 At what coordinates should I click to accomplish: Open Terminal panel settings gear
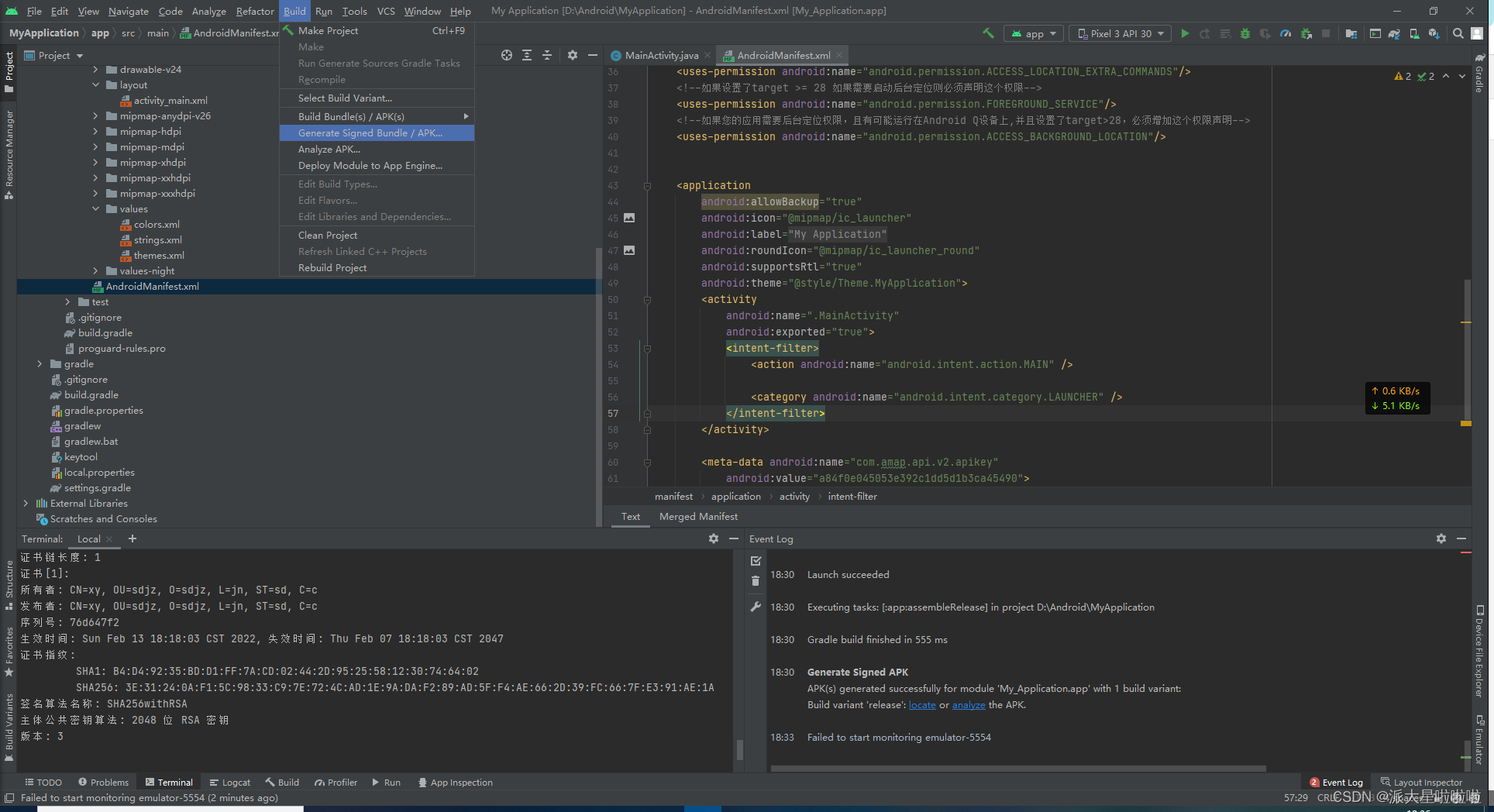[x=714, y=538]
